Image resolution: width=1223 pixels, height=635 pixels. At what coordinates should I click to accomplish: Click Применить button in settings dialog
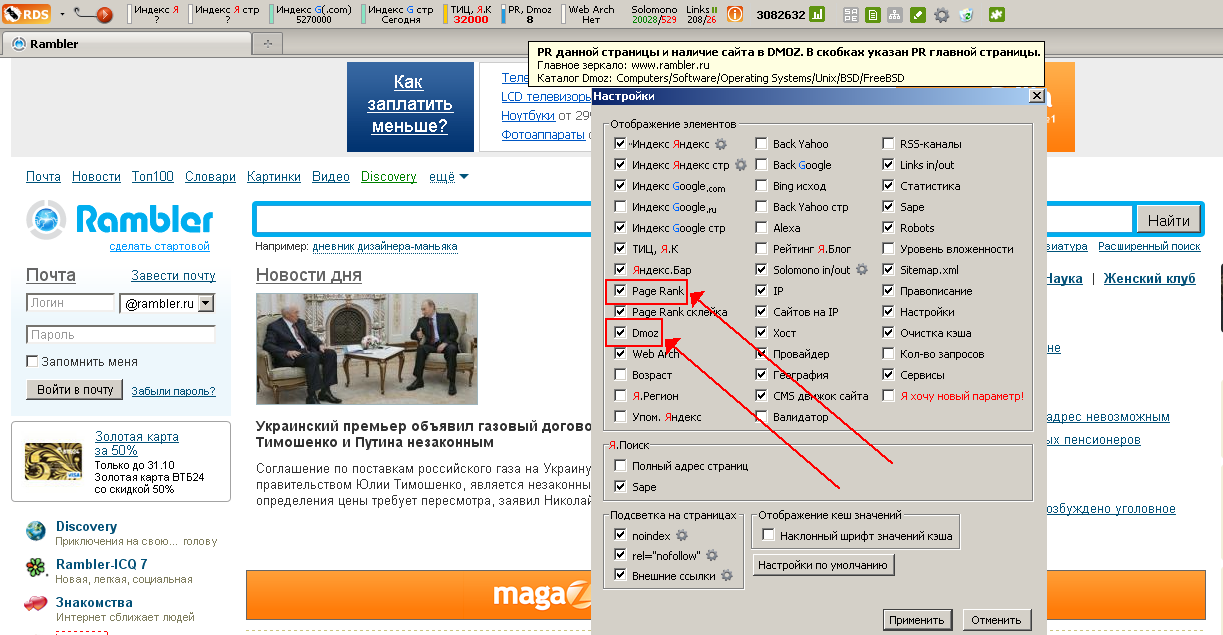click(919, 620)
